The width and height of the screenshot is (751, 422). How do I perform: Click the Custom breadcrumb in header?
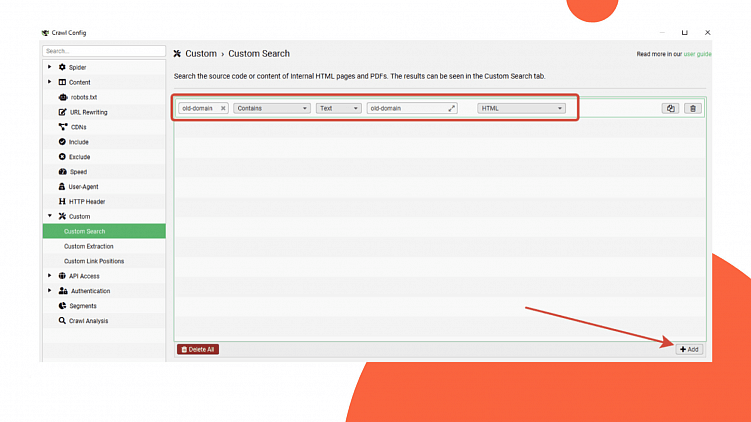click(201, 54)
